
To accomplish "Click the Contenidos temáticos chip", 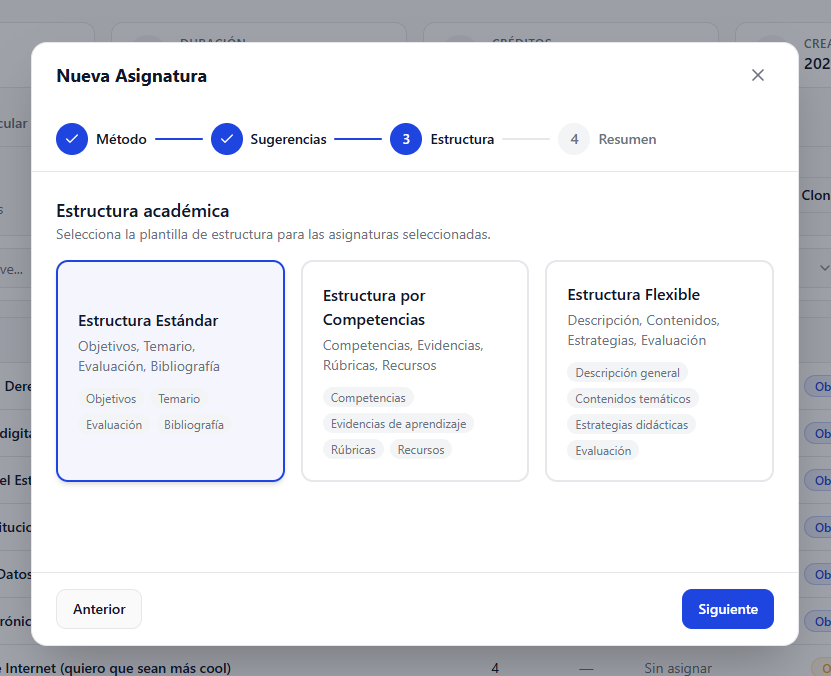I will tap(632, 399).
